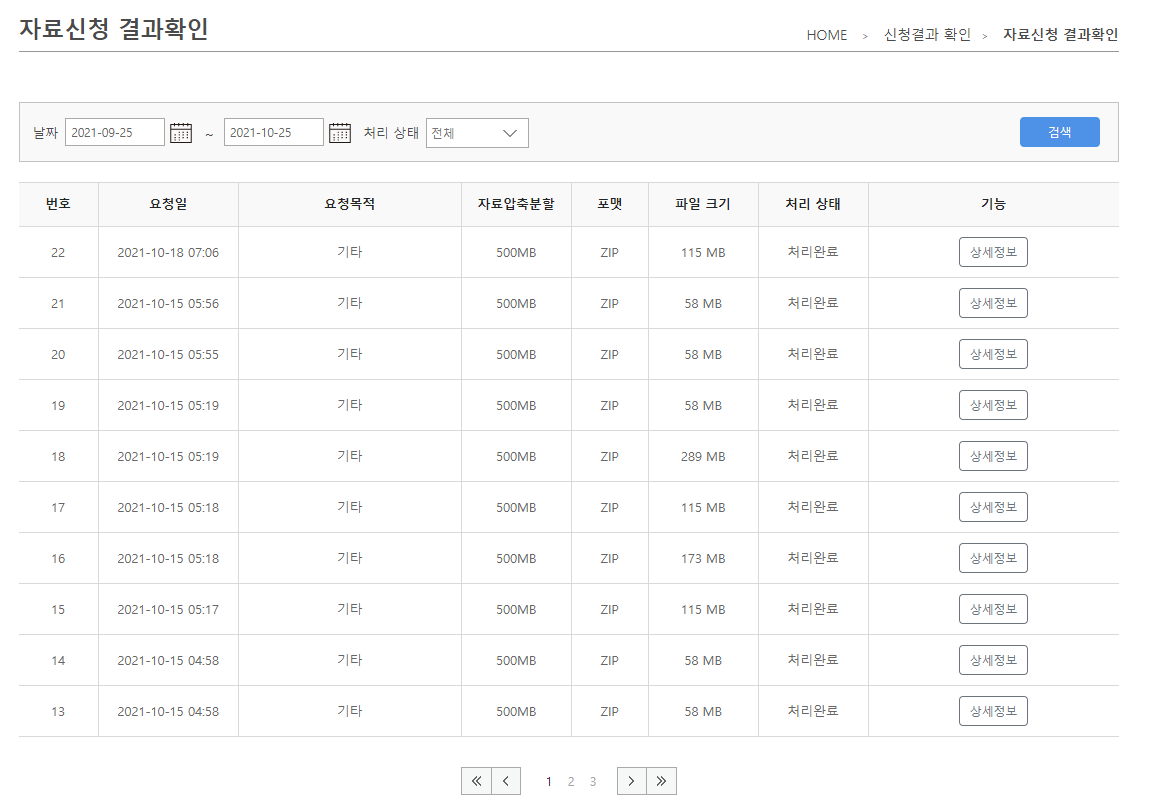The height and width of the screenshot is (807, 1166).
Task: Open 상세정보 for request number 14
Action: pyautogui.click(x=993, y=660)
